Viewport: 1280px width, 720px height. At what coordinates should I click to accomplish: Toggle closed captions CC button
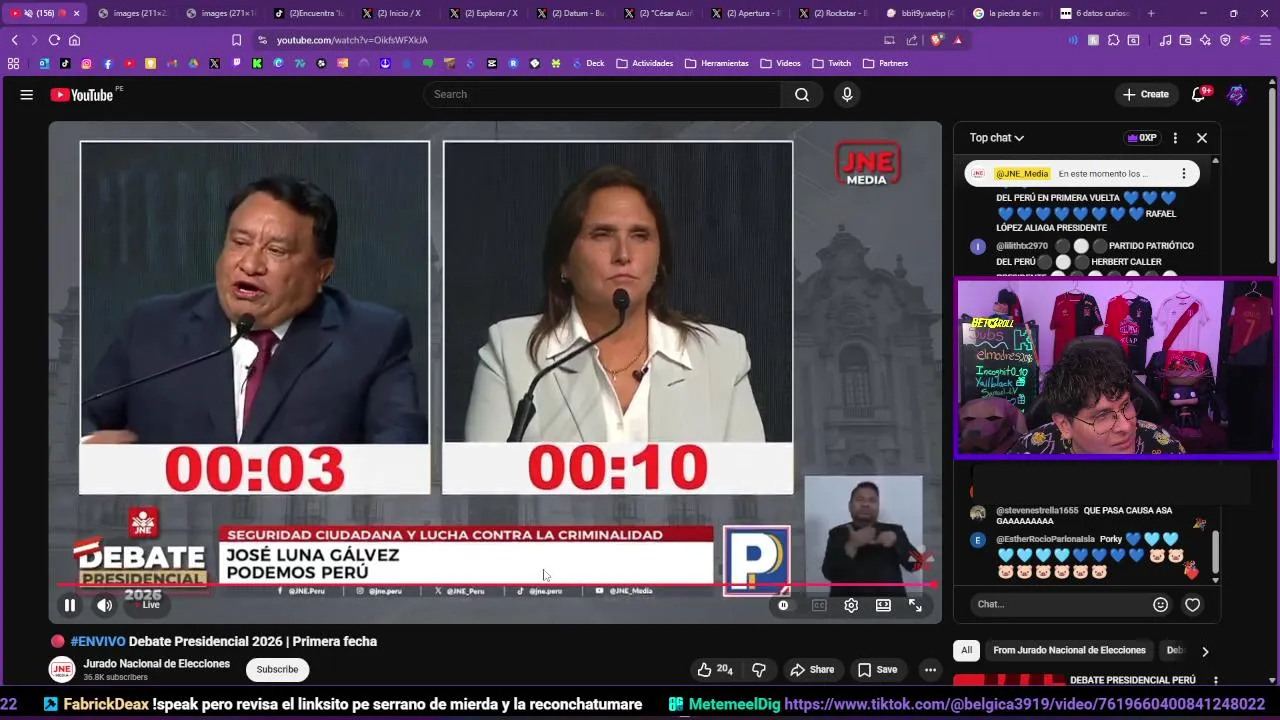pyautogui.click(x=819, y=605)
